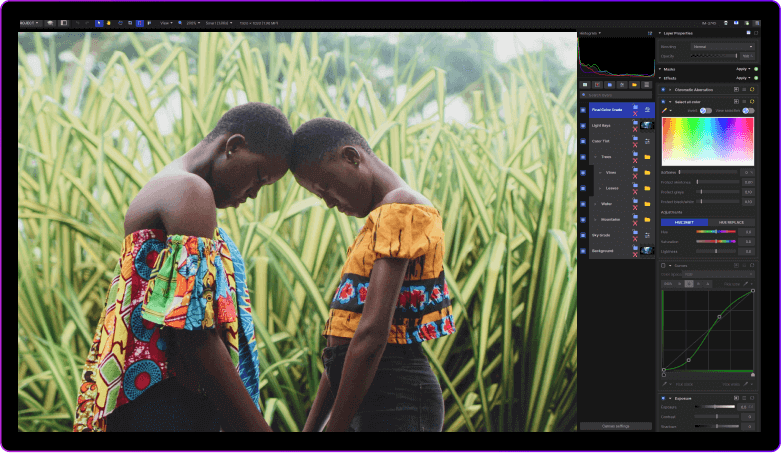Viewport: 781px width, 453px height.
Task: Expand the Mountains layer group
Action: 594,219
